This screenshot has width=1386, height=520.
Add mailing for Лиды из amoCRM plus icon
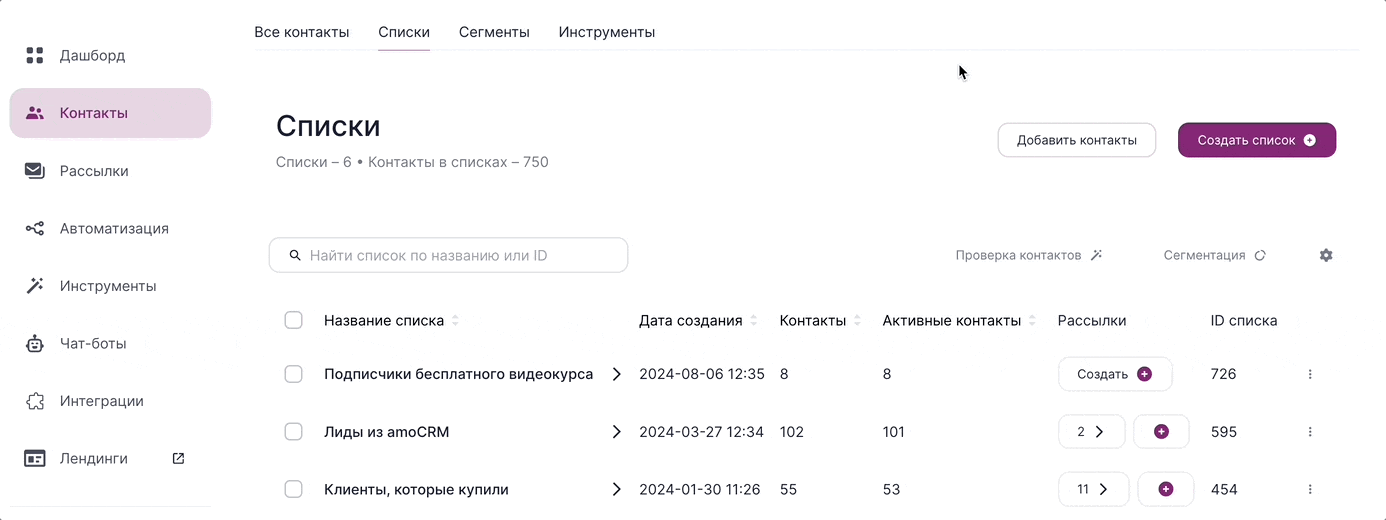pos(1161,432)
